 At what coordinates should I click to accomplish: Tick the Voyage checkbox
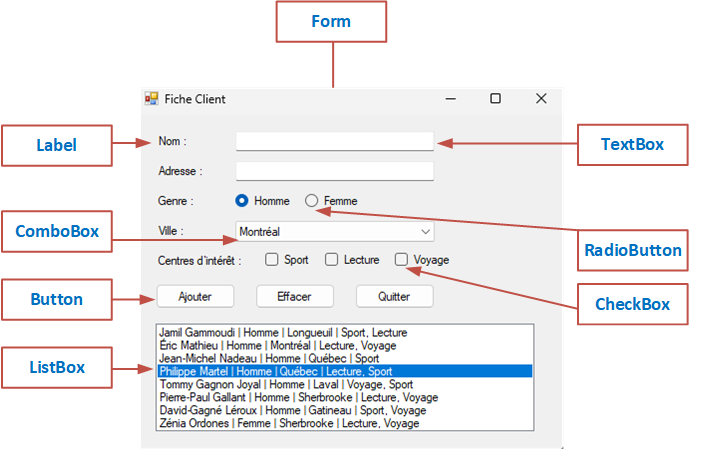(402, 260)
